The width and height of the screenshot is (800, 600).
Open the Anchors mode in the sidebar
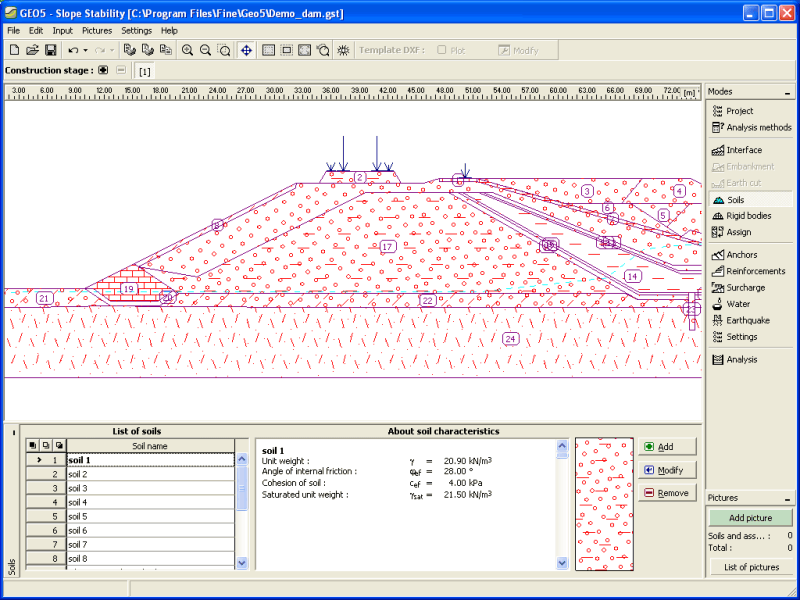741,254
